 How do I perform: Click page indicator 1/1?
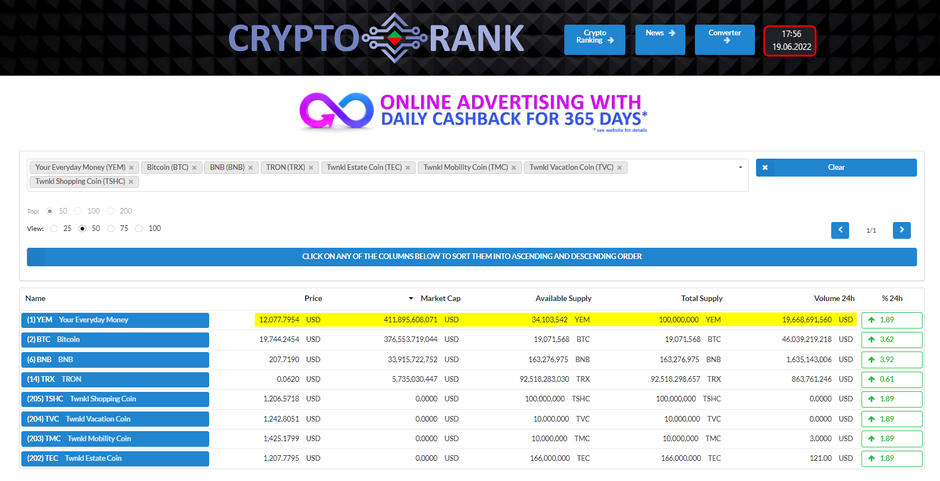pyautogui.click(x=871, y=231)
